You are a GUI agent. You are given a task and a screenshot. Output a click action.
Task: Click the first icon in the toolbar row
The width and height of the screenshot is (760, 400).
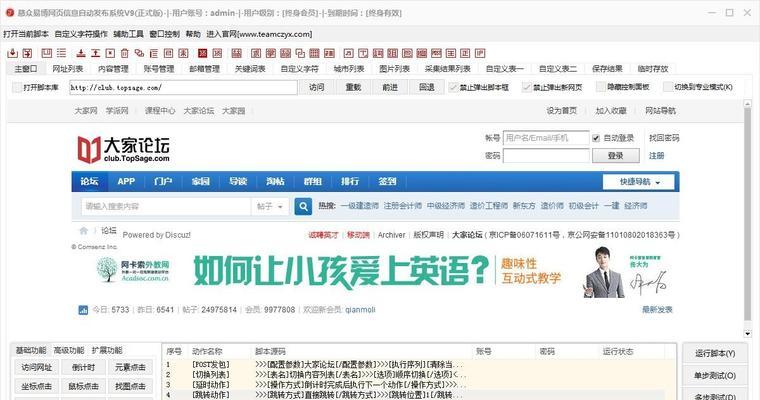coord(9,51)
